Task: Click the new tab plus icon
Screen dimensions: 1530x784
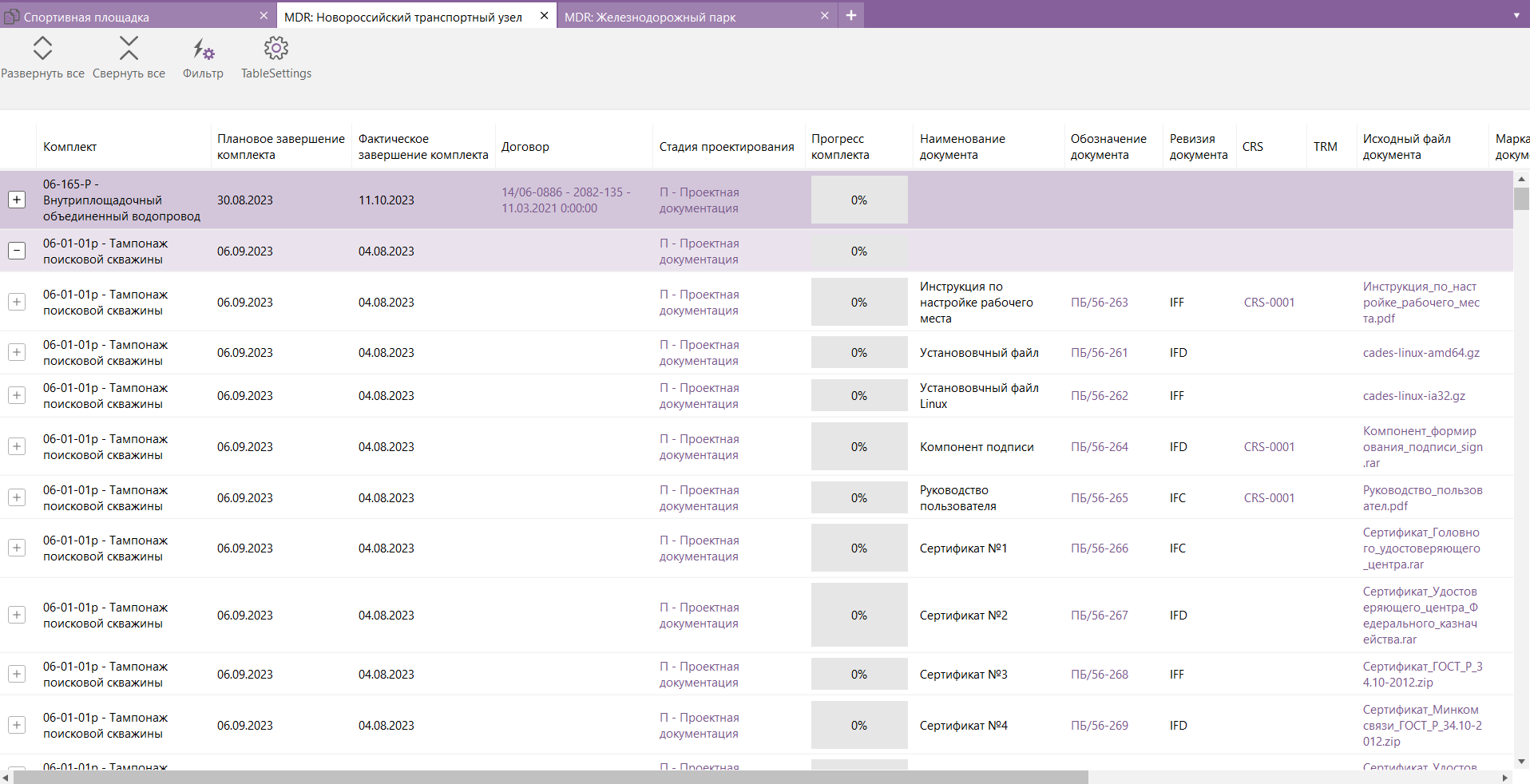Action: pyautogui.click(x=851, y=15)
